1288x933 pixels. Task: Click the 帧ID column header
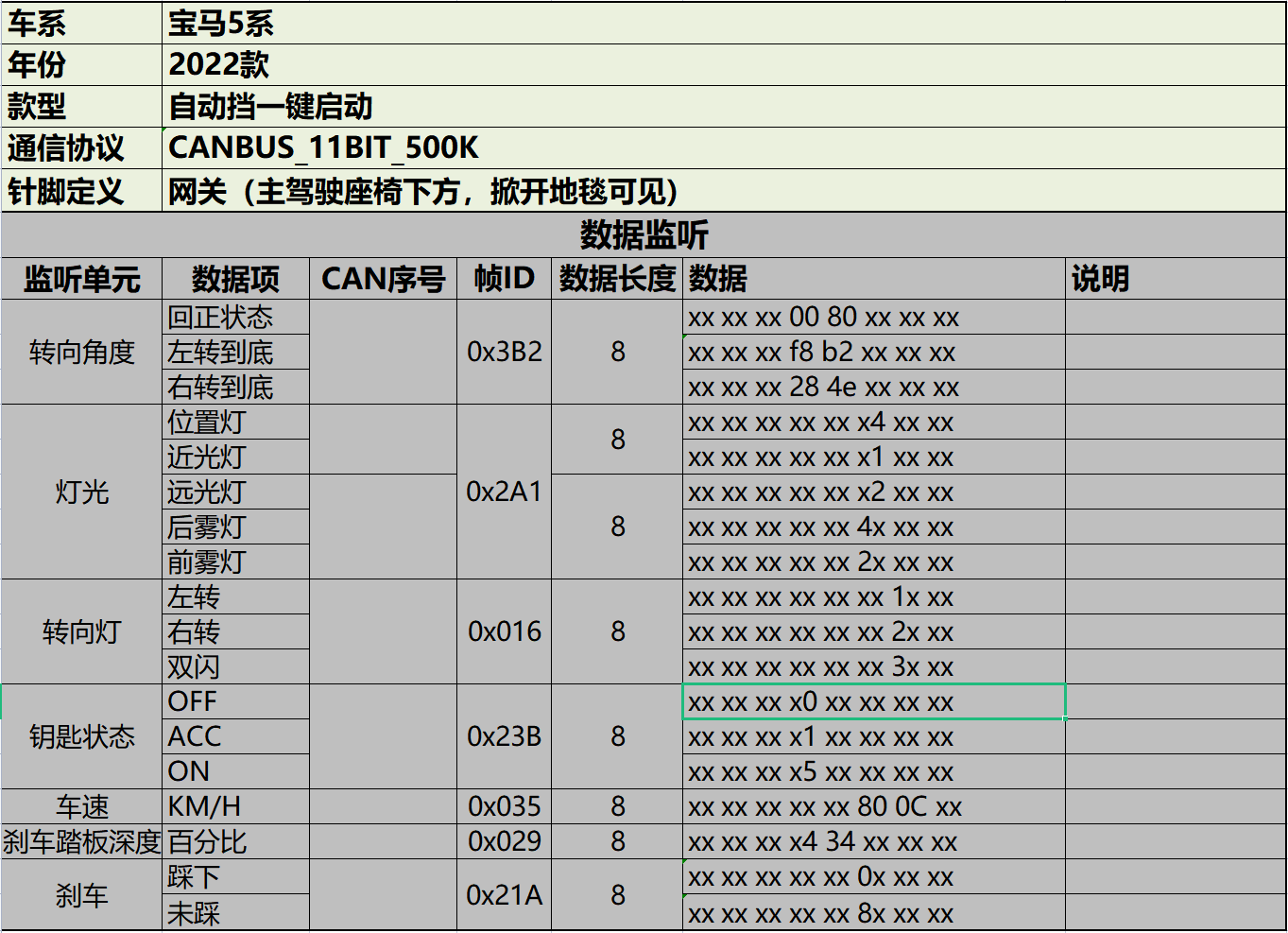(504, 279)
